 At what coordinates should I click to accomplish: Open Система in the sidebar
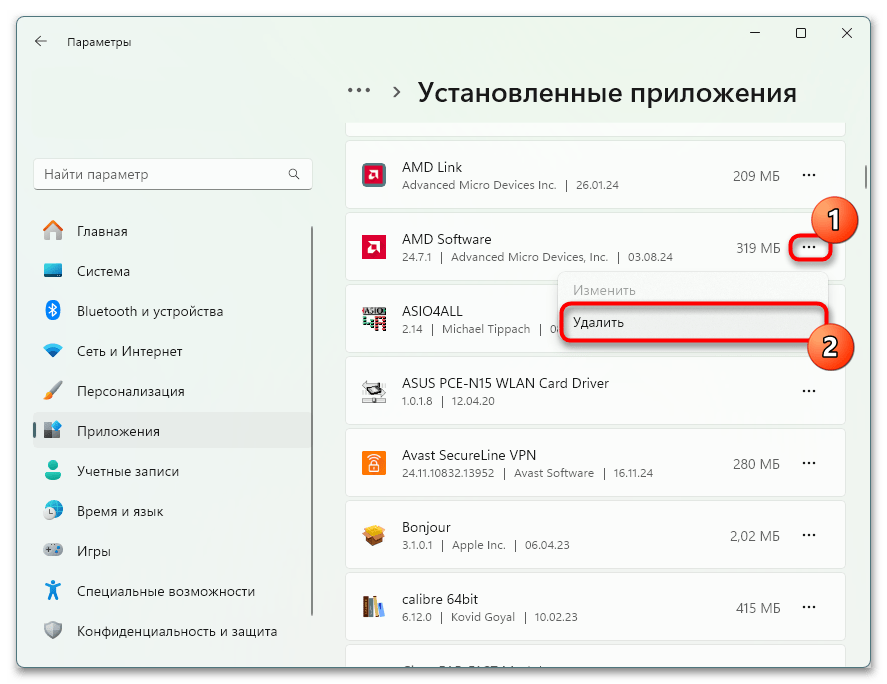tap(172, 271)
